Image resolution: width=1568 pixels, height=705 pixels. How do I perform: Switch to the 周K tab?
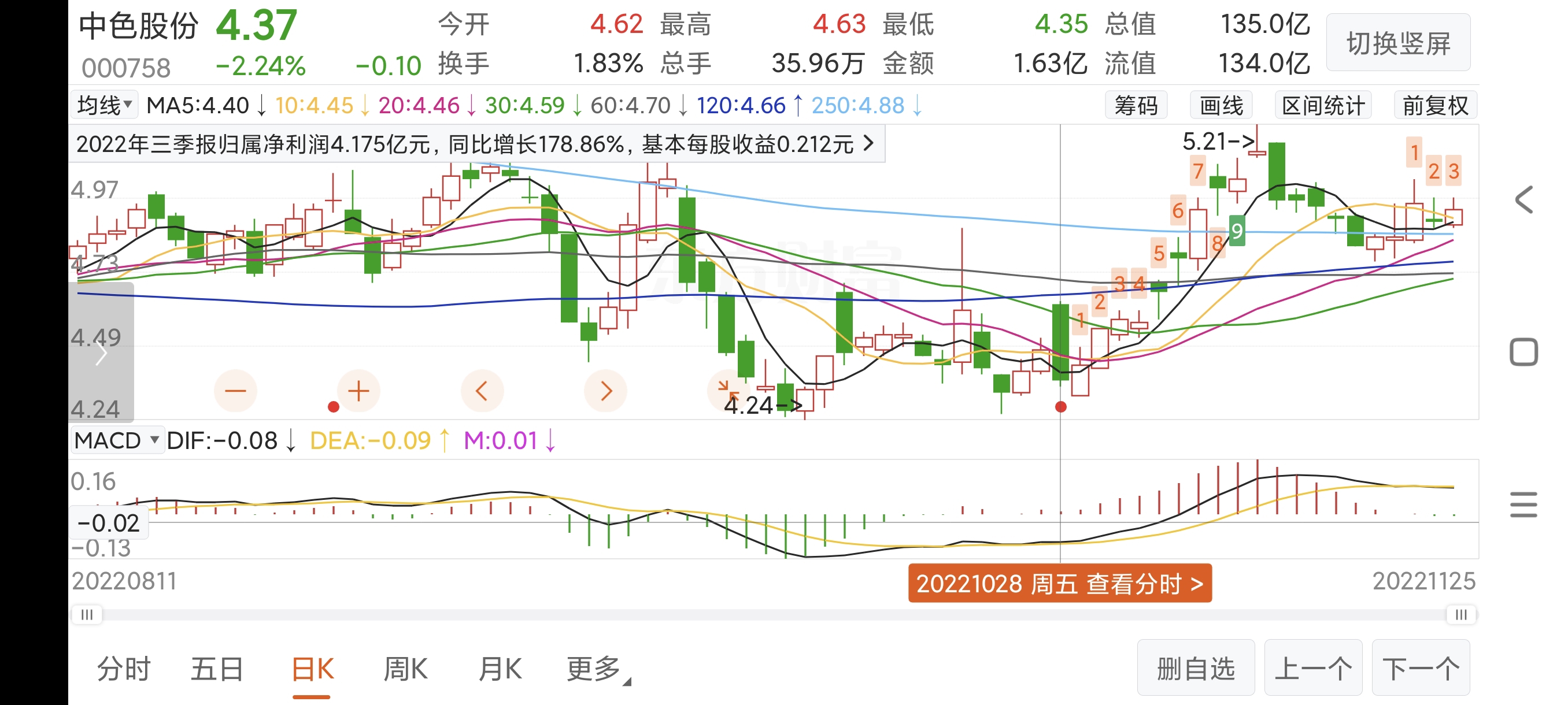click(x=405, y=669)
